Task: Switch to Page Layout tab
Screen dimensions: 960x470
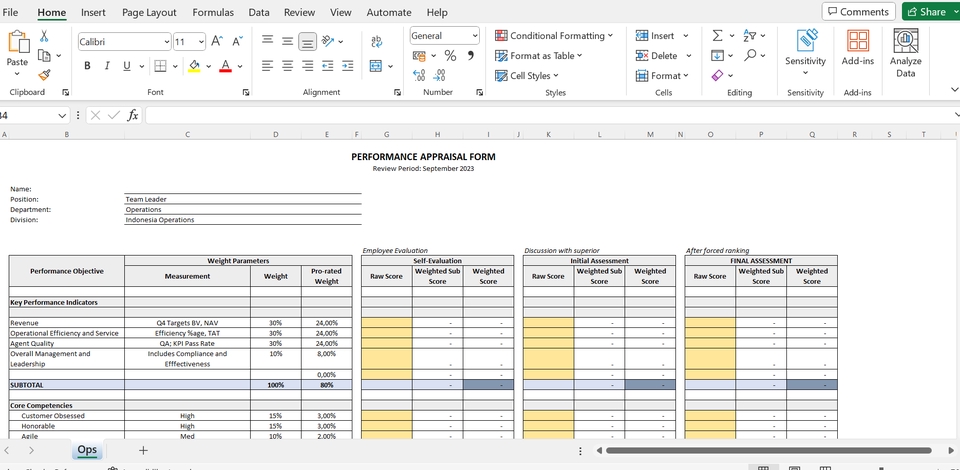Action: click(149, 12)
